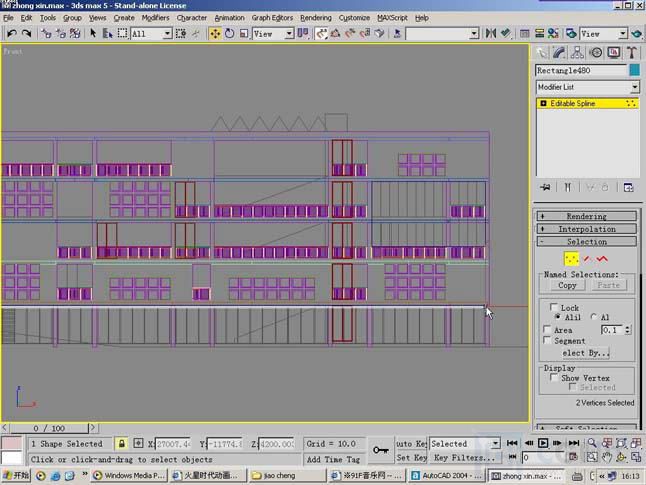Activate the Select and Rotate tool
Viewport: 646px width, 485px height.
click(229, 33)
